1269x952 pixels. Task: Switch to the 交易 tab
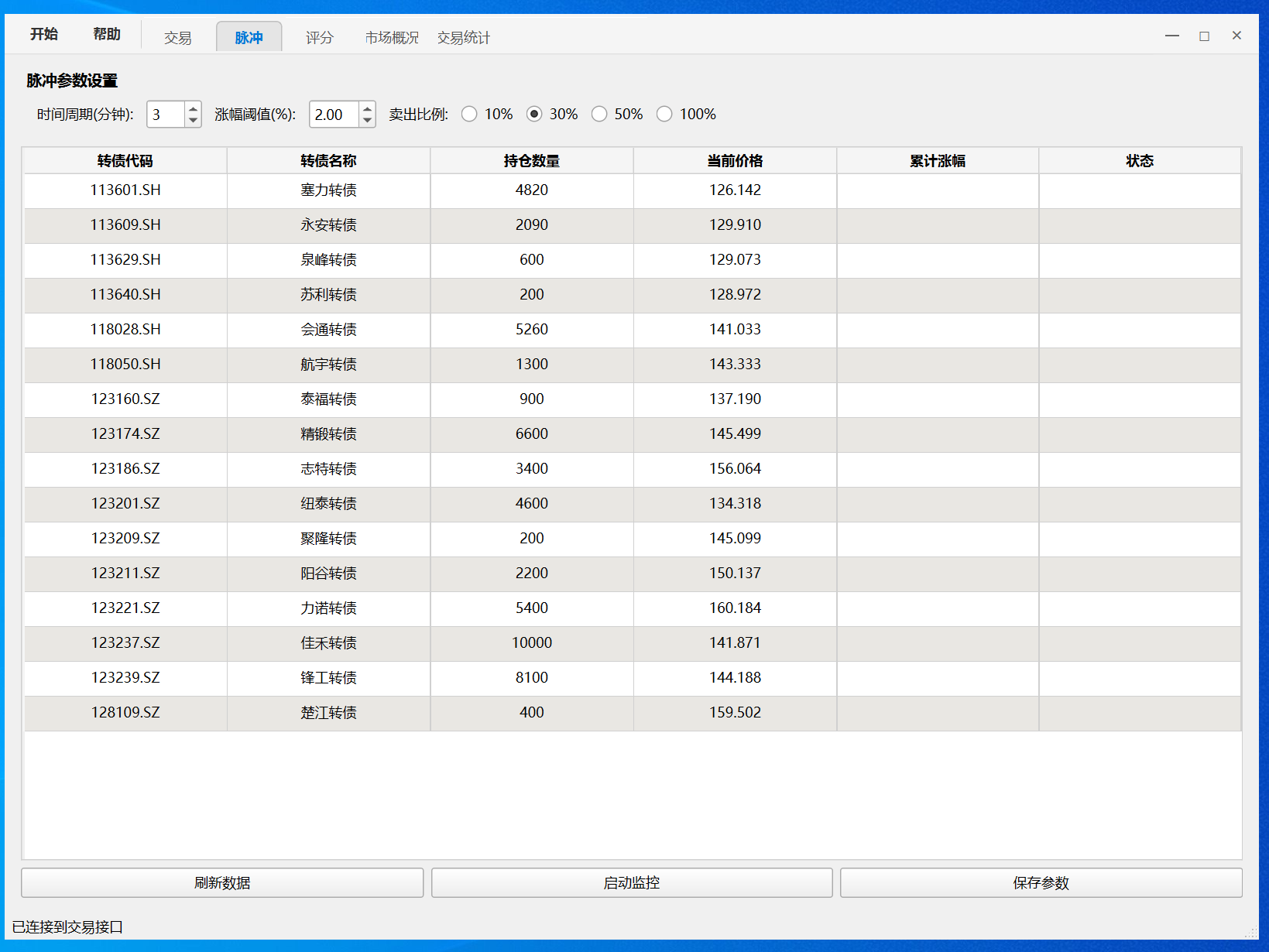coord(177,38)
